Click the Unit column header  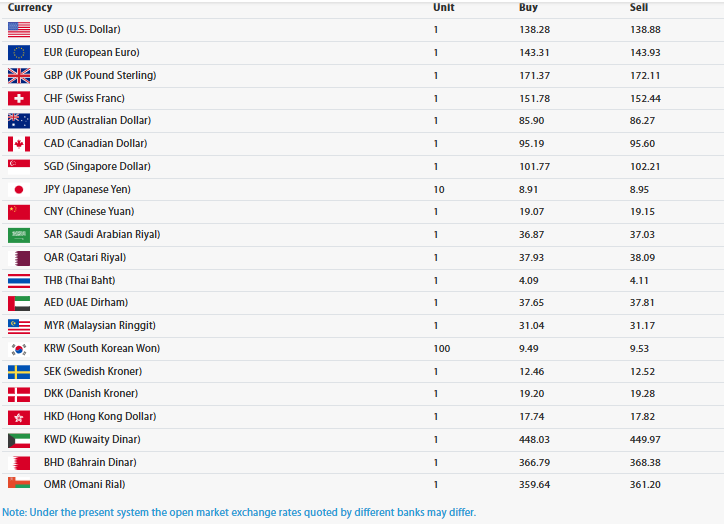443,7
